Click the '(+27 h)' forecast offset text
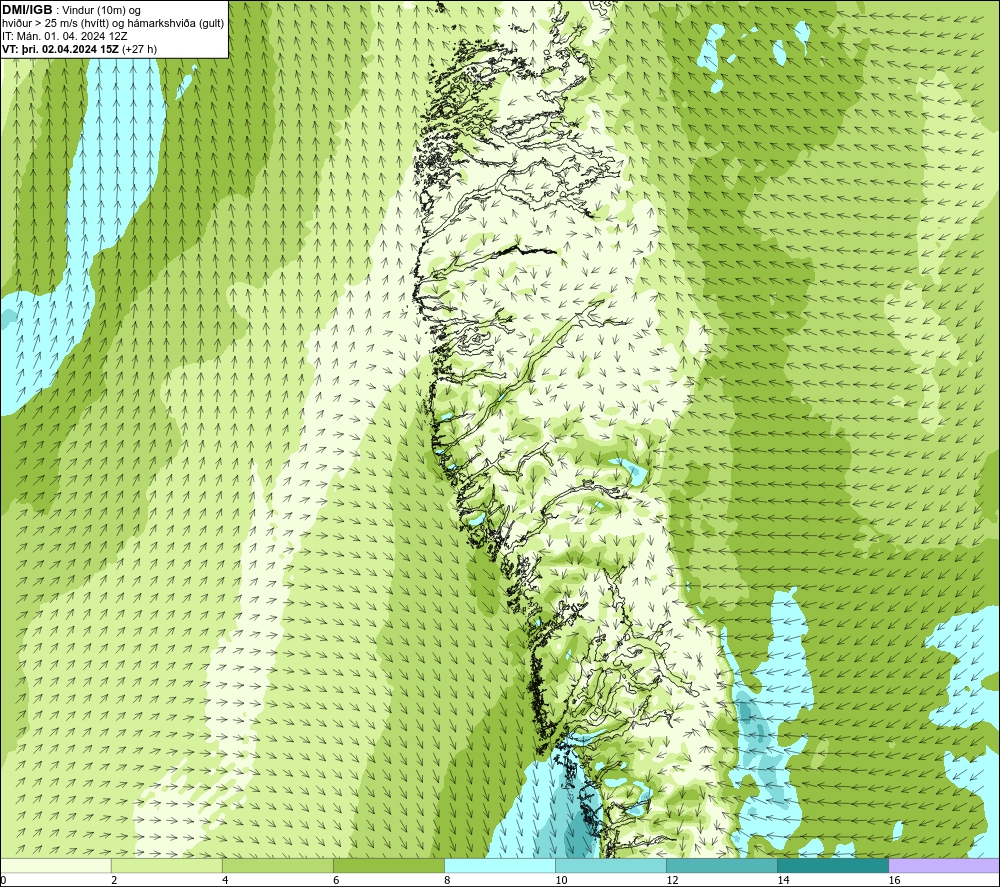1000x887 pixels. 139,49
